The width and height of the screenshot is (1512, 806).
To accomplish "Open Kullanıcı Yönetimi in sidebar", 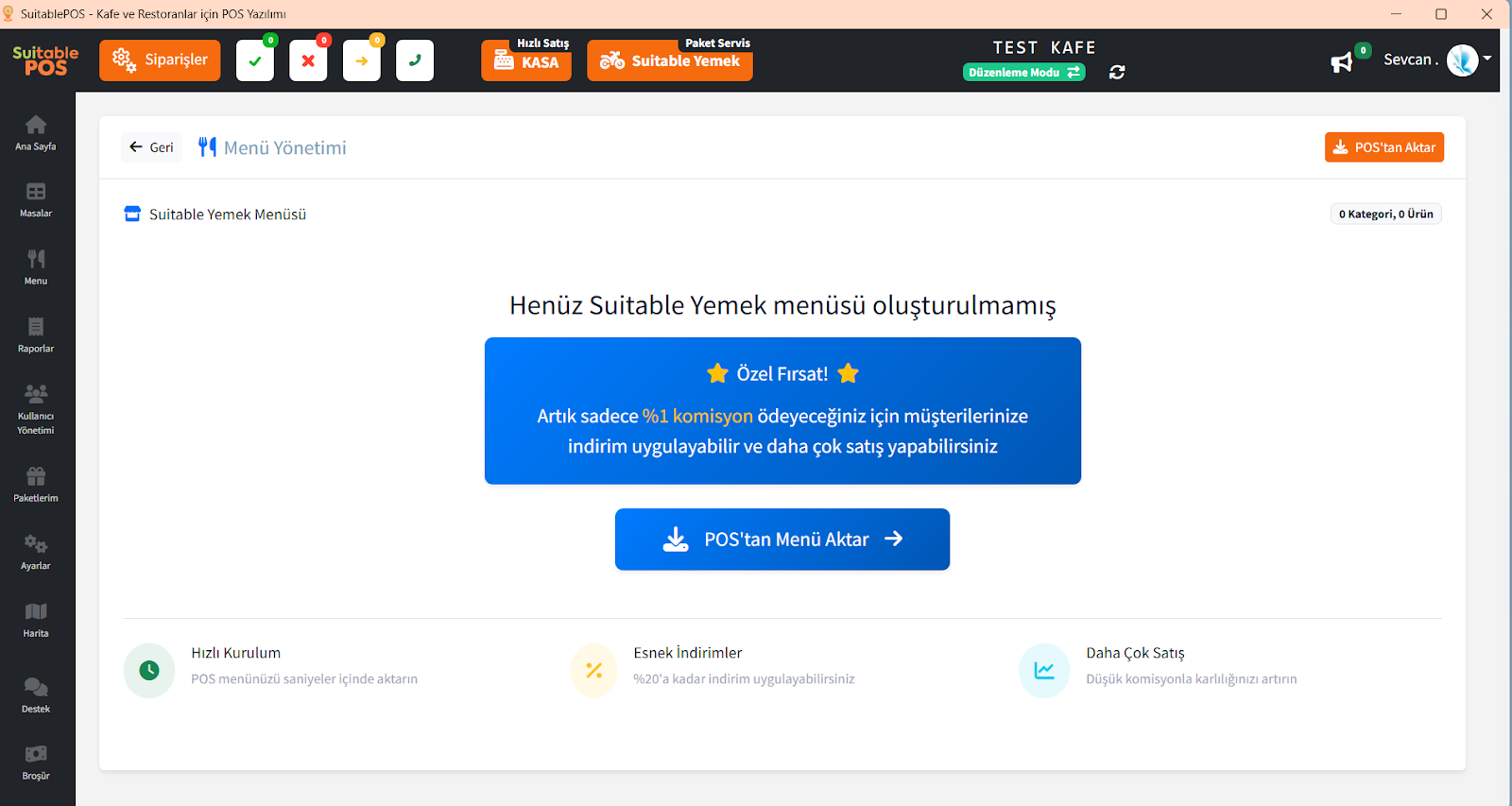I will 36,408.
